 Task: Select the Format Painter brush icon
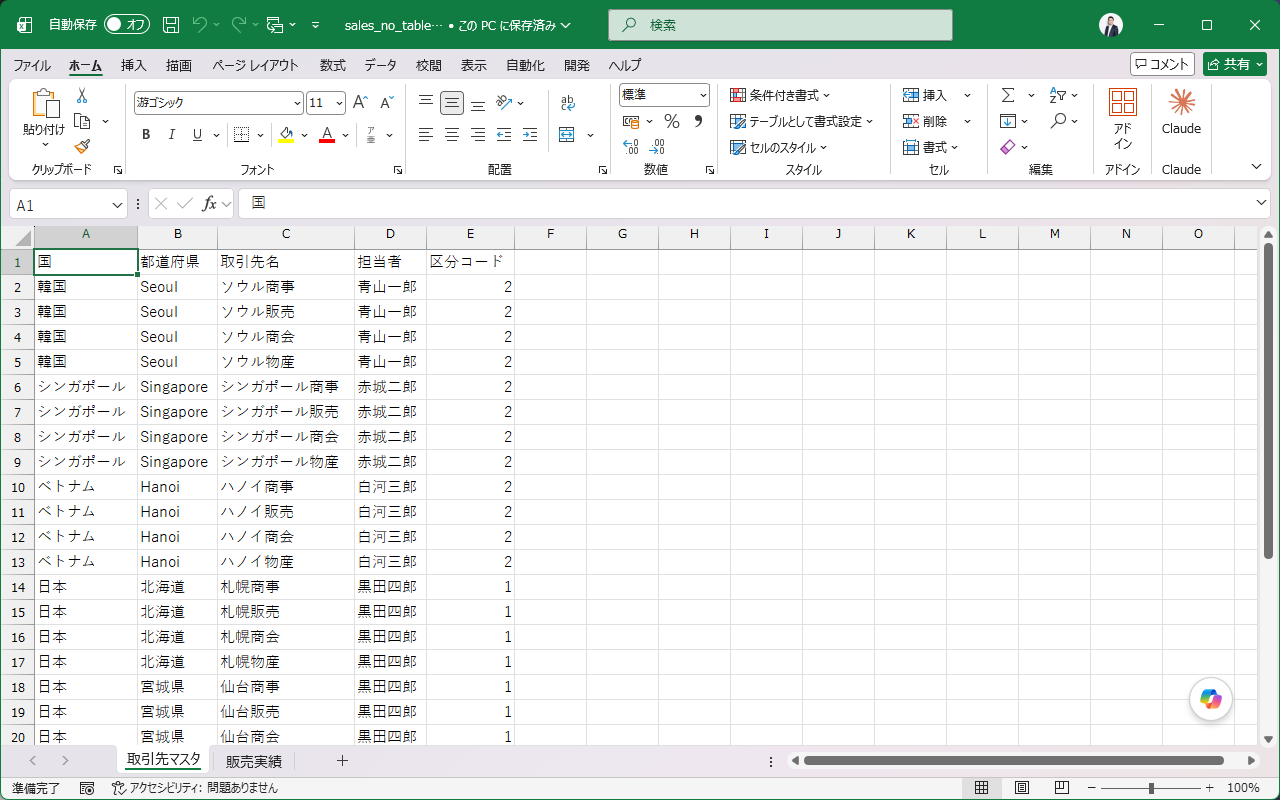pos(82,146)
